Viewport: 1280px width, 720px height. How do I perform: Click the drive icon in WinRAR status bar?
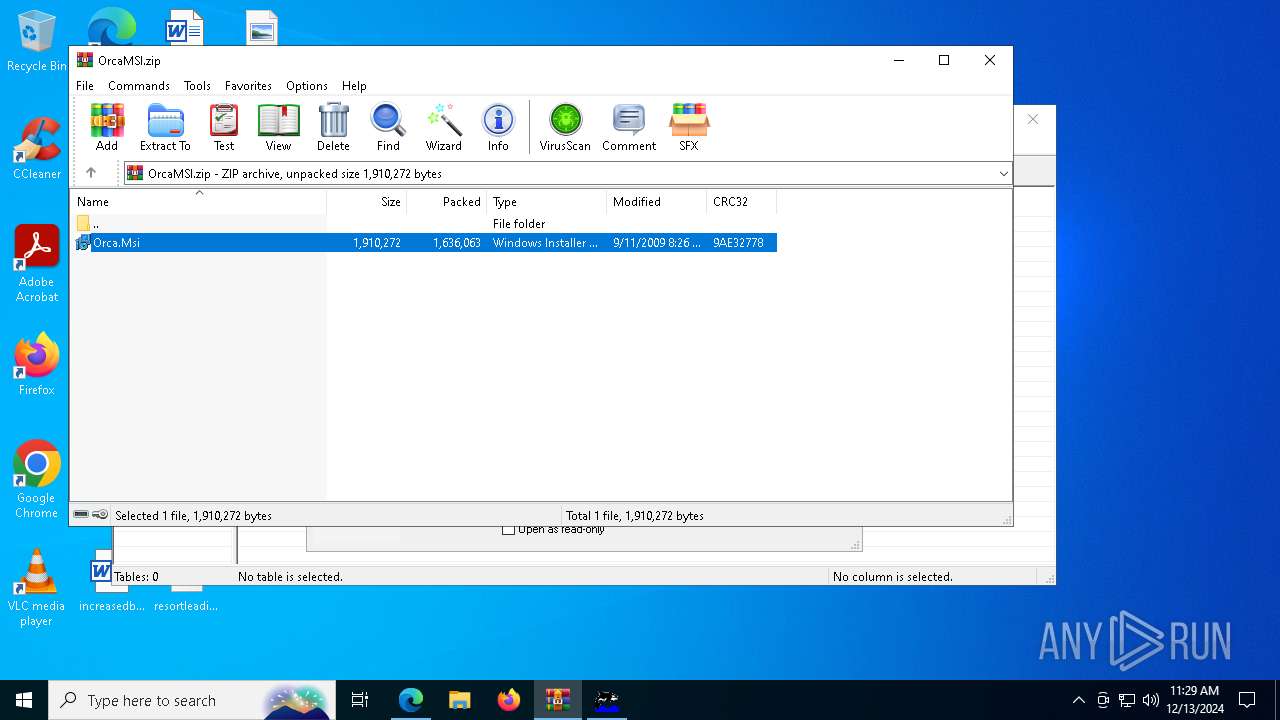pos(81,515)
